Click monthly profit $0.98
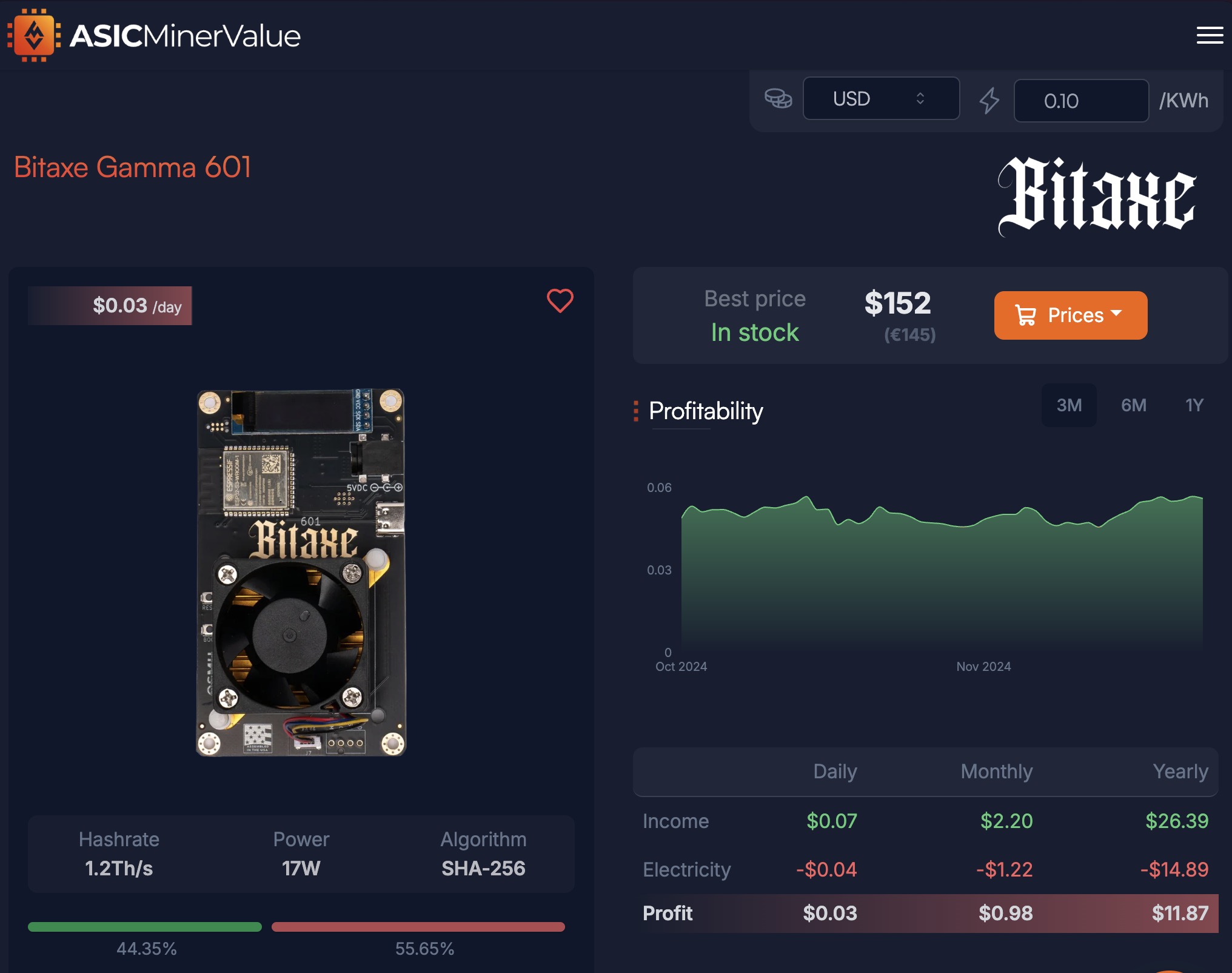 point(1006,913)
